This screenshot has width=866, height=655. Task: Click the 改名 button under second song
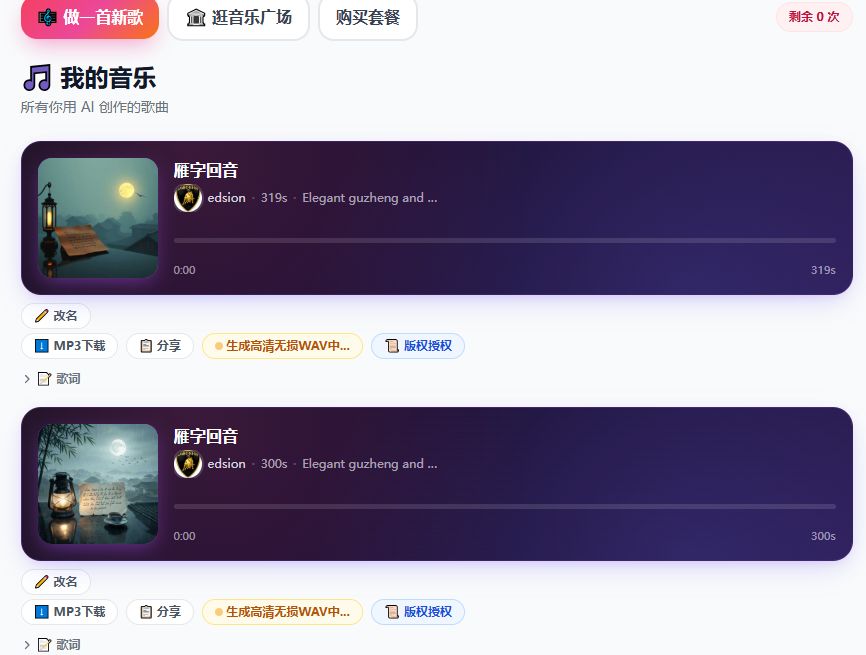(x=56, y=582)
